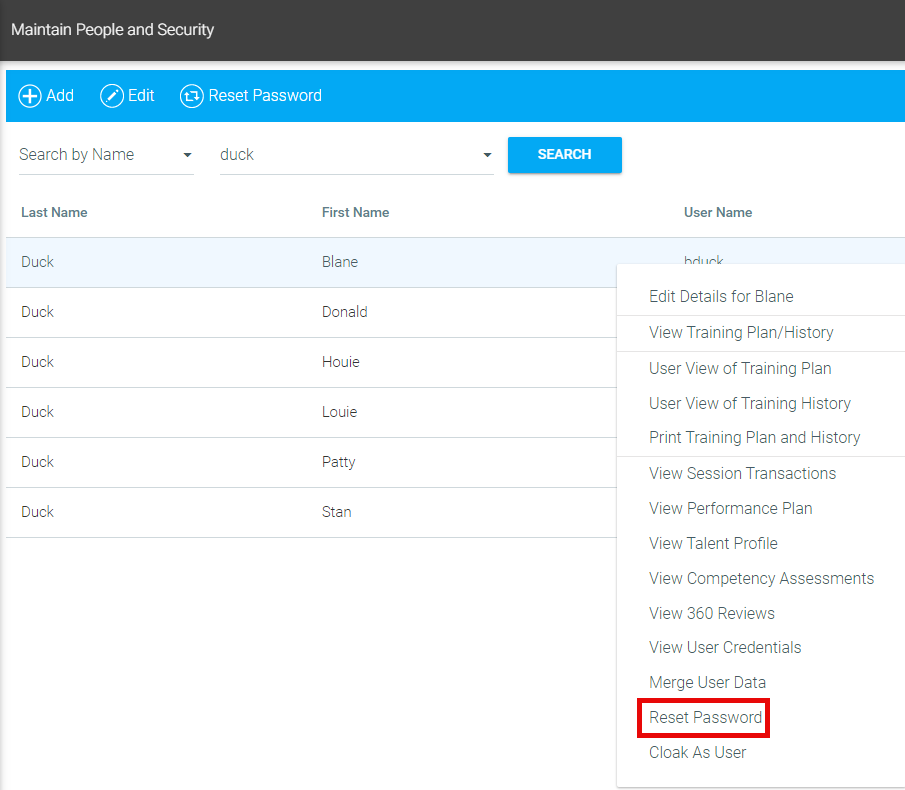This screenshot has height=790, width=905.
Task: Click the Add plus icon
Action: (x=30, y=96)
